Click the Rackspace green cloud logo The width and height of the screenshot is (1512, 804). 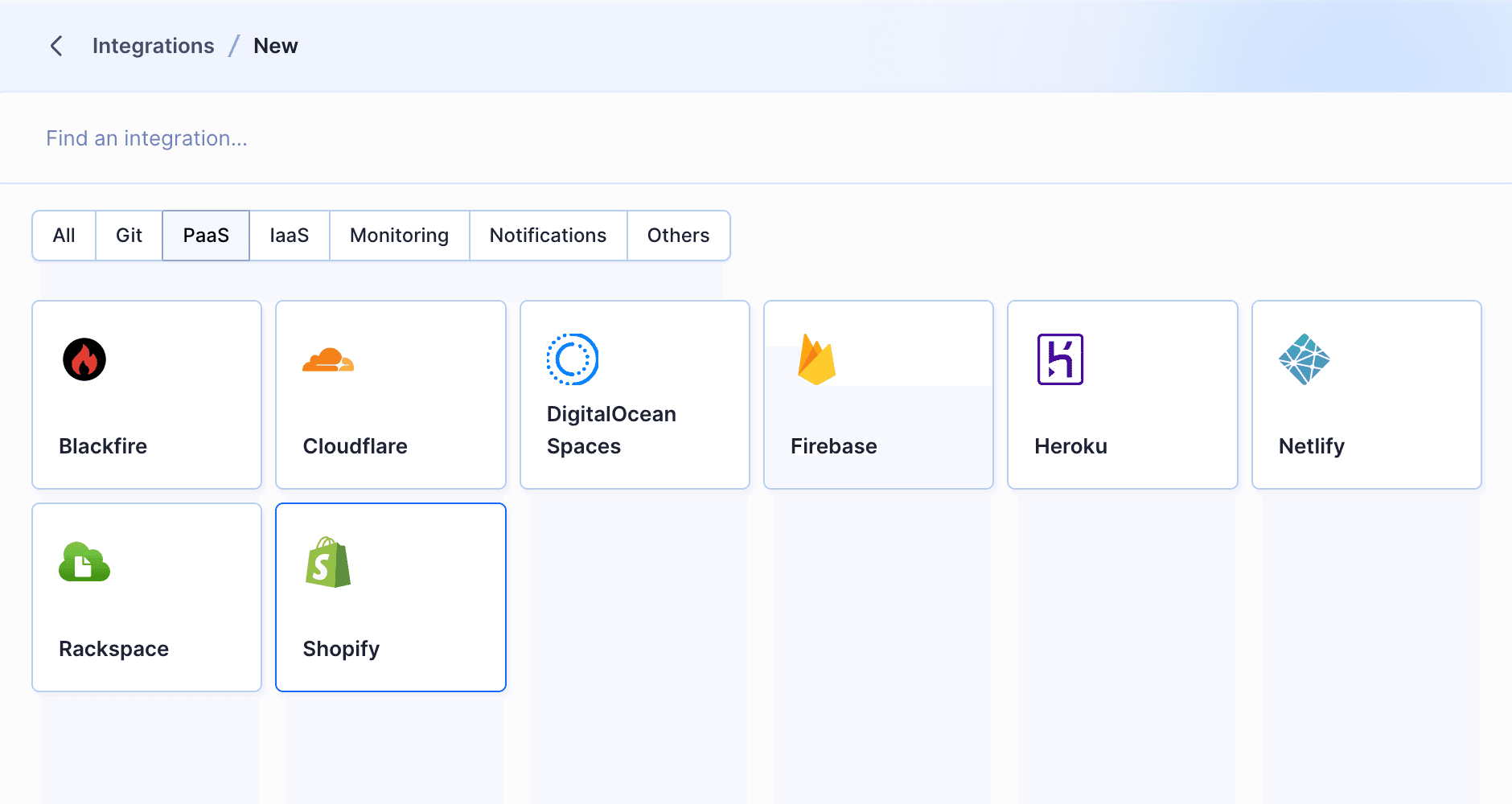pos(84,561)
